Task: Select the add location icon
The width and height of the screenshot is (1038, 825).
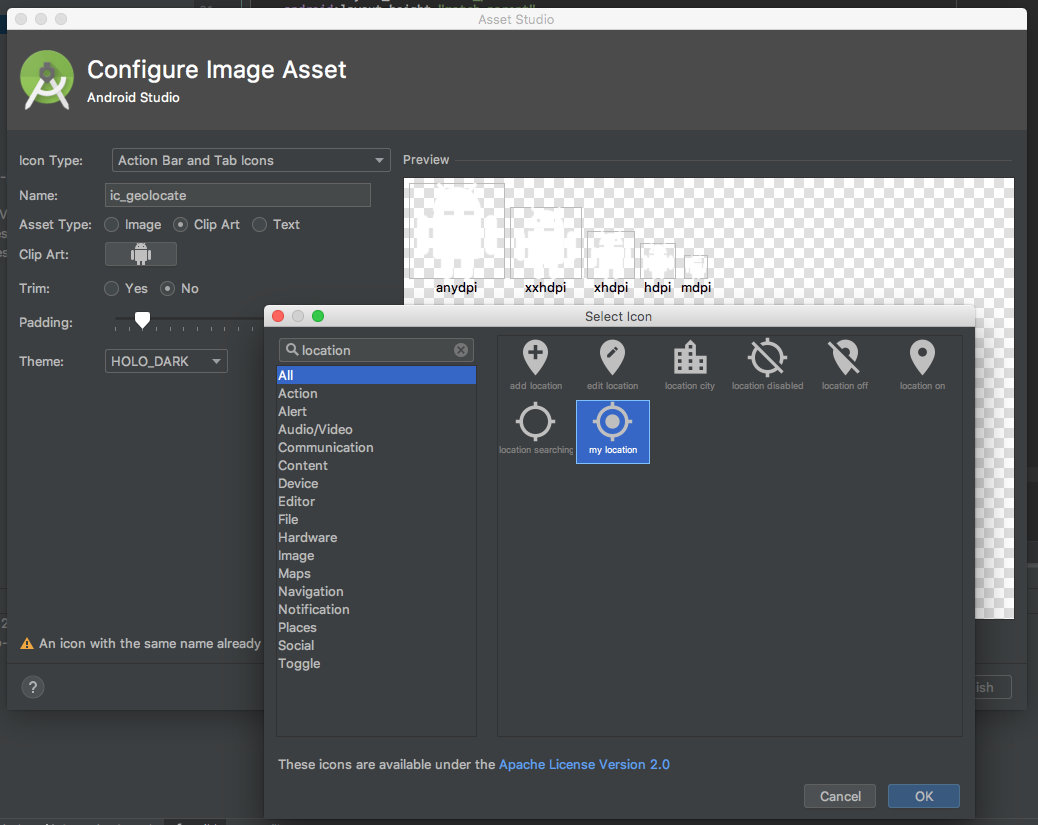Action: pos(536,365)
